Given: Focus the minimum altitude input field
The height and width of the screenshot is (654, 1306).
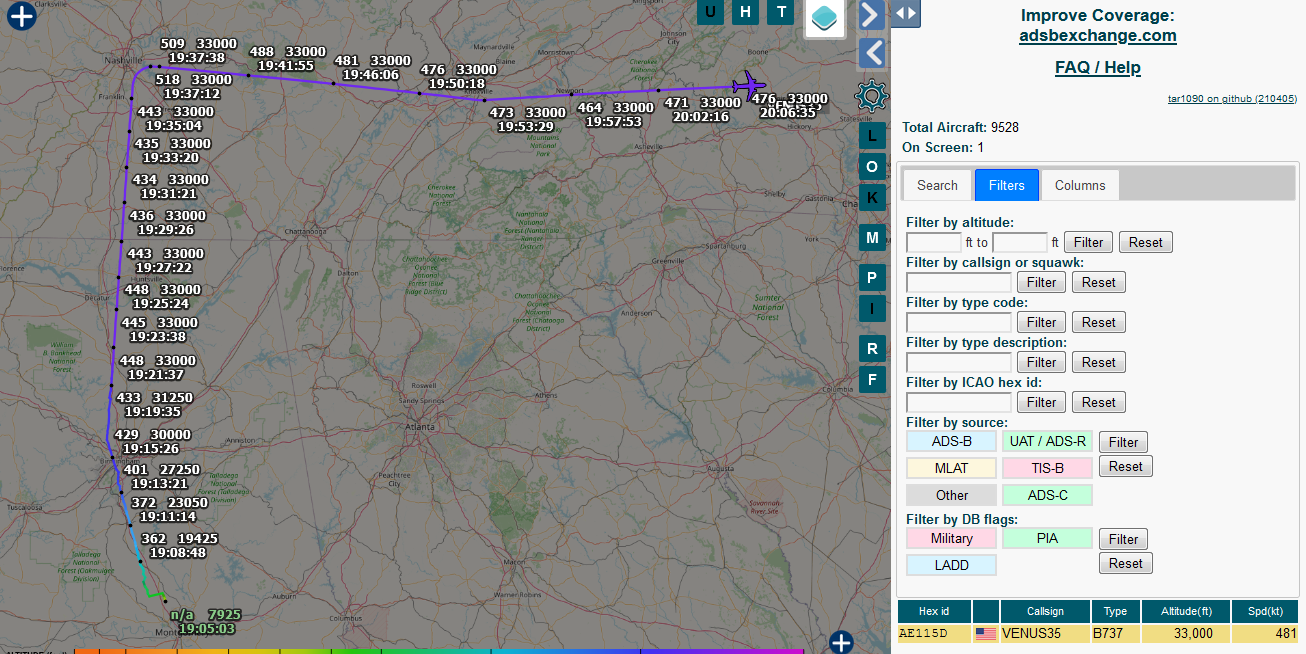Looking at the screenshot, I should point(934,242).
